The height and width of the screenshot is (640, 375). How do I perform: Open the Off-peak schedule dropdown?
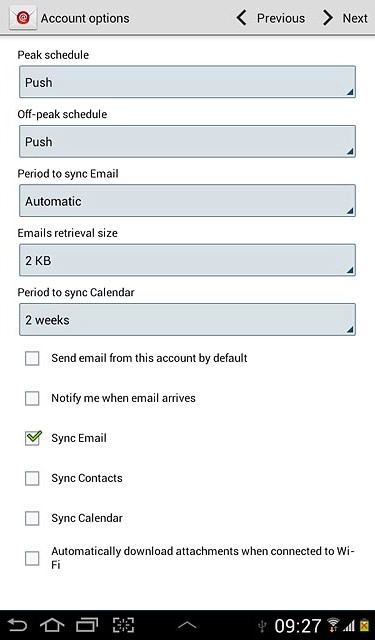coord(187,142)
